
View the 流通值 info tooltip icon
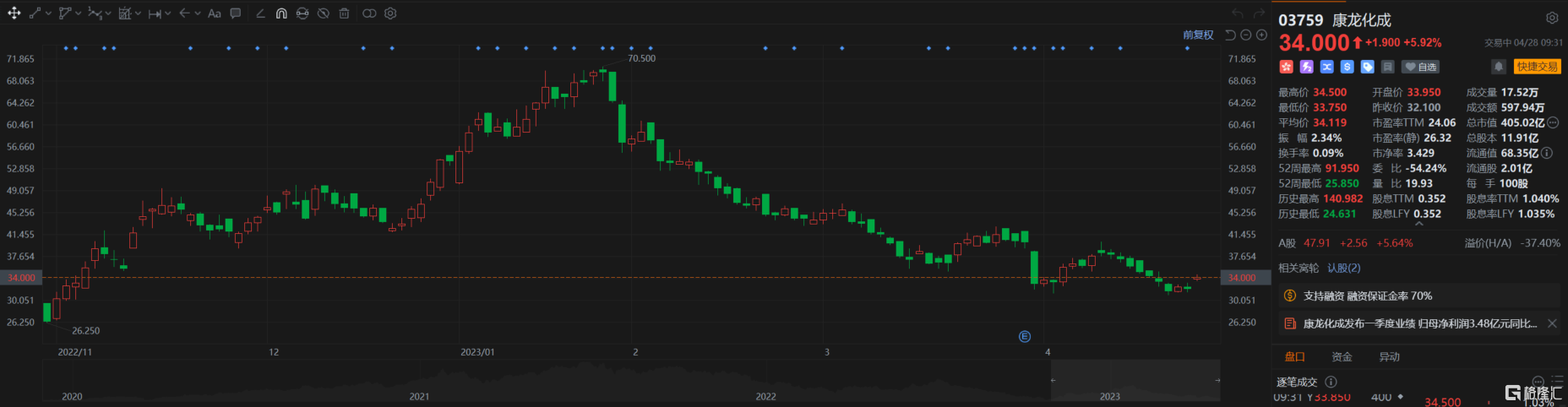1547,153
